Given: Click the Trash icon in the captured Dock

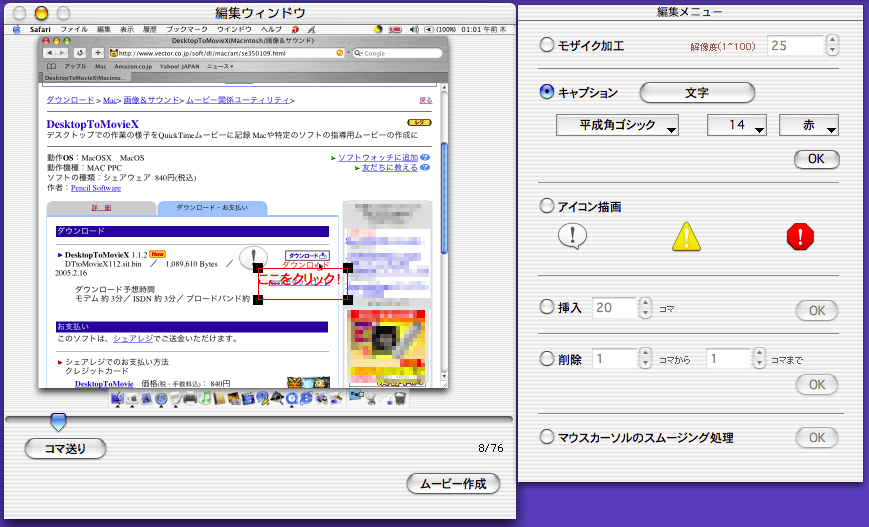Looking at the screenshot, I should coord(400,398).
